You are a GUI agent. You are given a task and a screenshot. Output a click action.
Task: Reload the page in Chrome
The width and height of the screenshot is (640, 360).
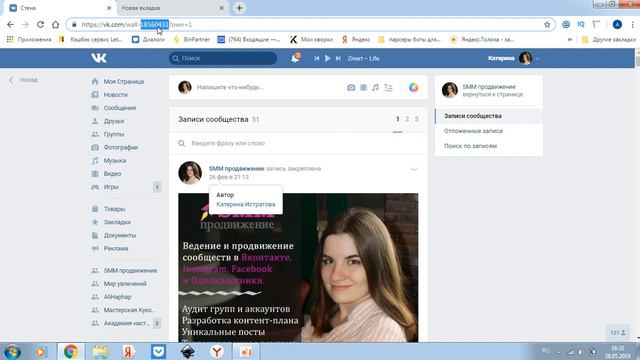(40, 24)
